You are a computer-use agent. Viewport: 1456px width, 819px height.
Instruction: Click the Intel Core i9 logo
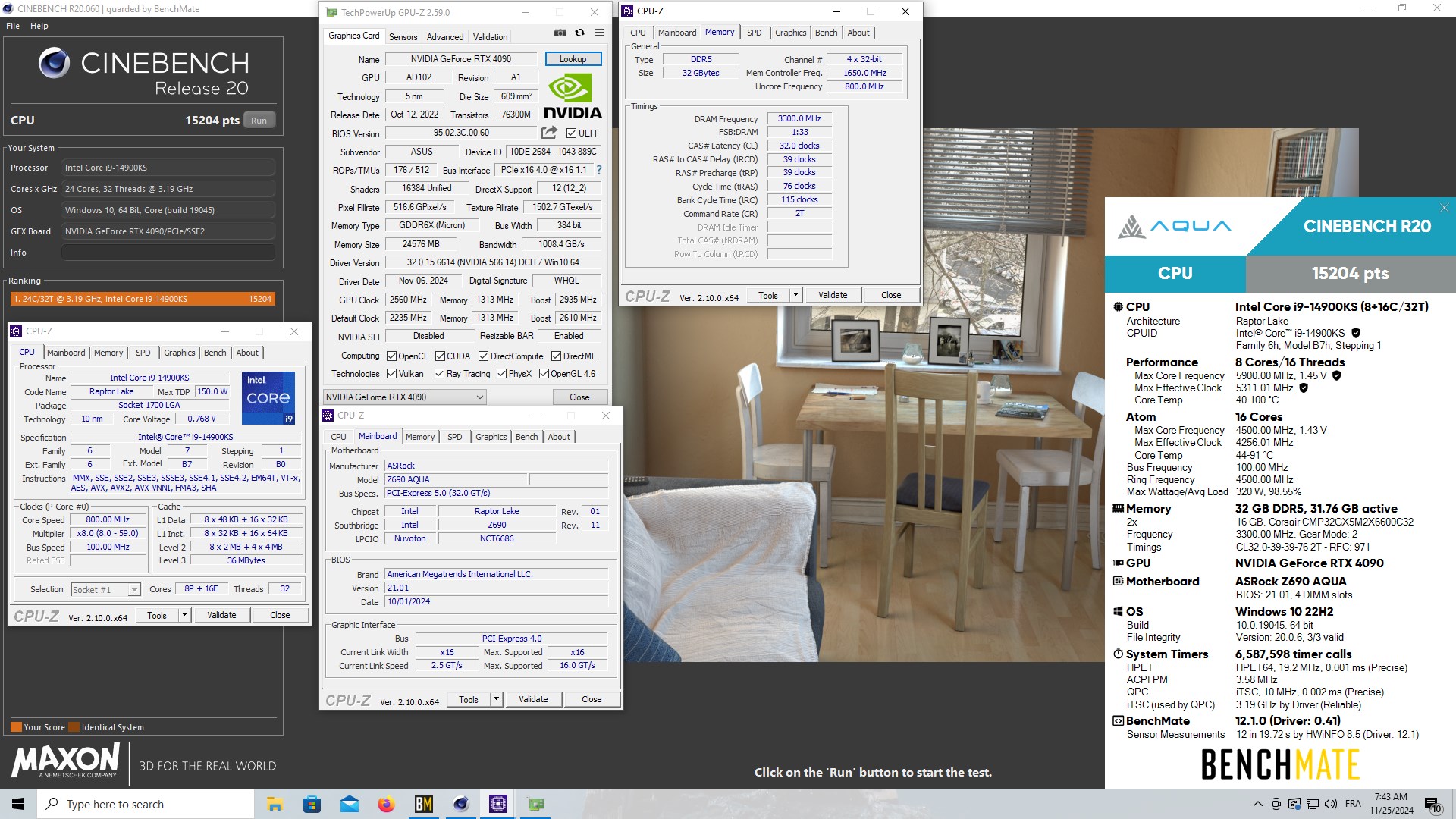point(268,398)
